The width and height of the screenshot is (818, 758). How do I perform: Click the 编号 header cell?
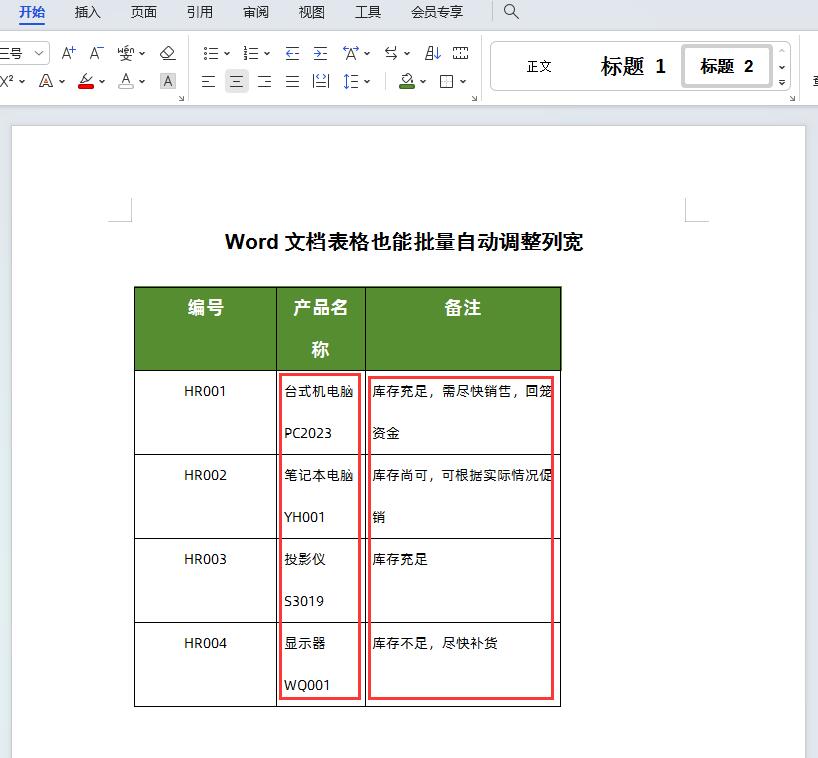coord(206,329)
